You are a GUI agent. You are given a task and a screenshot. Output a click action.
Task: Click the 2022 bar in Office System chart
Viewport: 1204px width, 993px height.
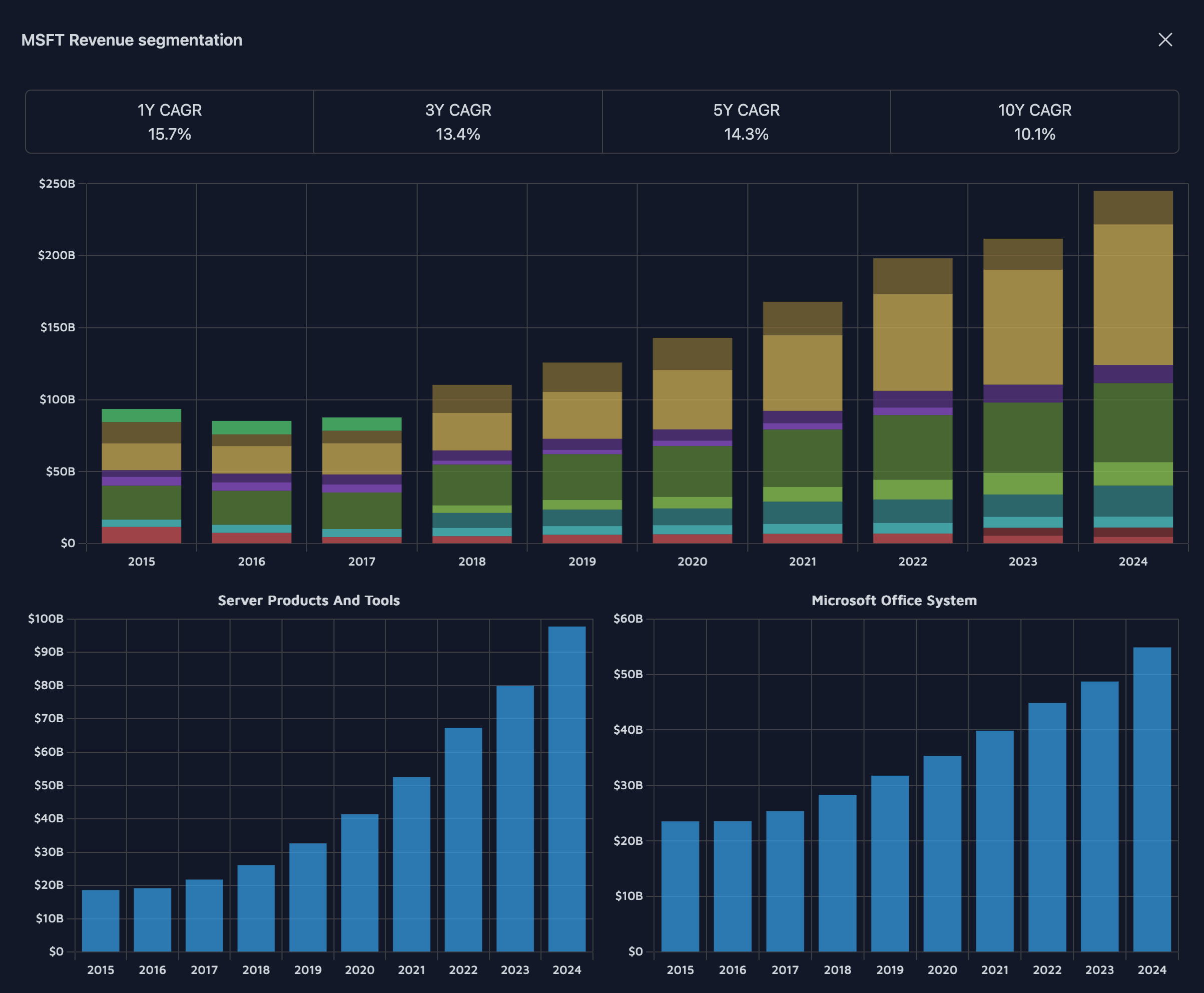pos(1047,828)
